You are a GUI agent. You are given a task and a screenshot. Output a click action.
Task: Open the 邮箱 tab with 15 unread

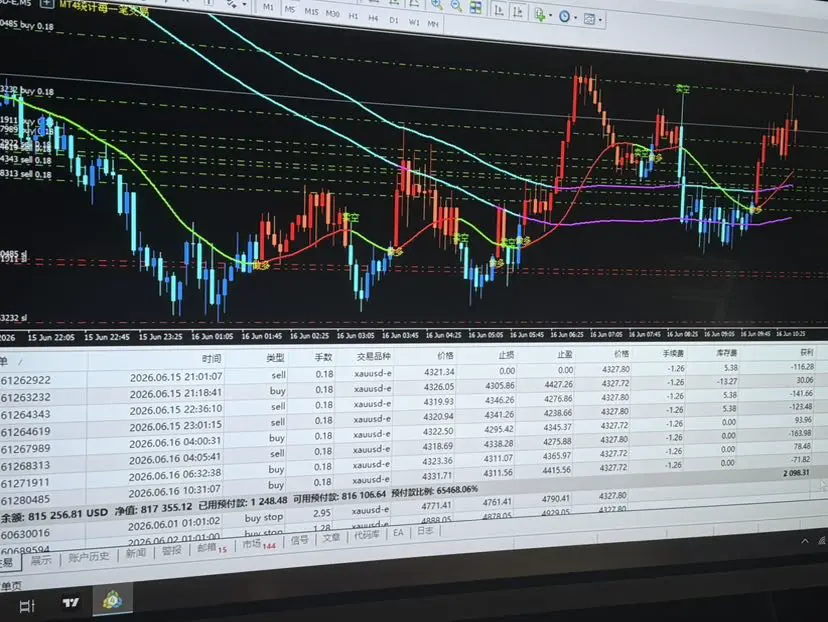point(212,548)
